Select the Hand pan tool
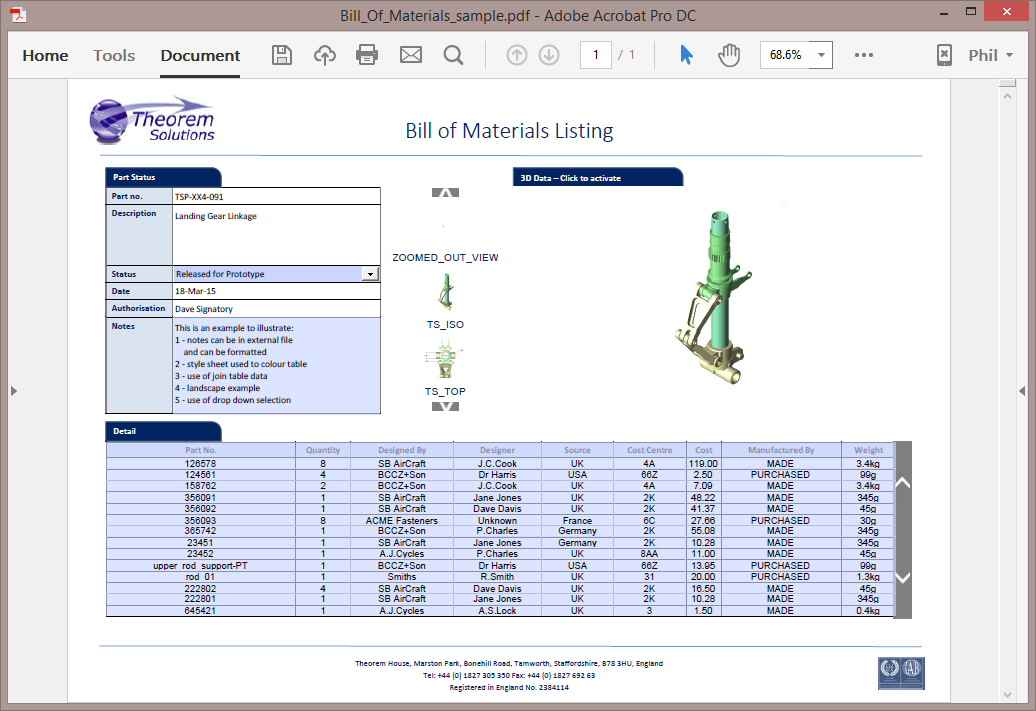This screenshot has width=1036, height=711. (x=729, y=55)
